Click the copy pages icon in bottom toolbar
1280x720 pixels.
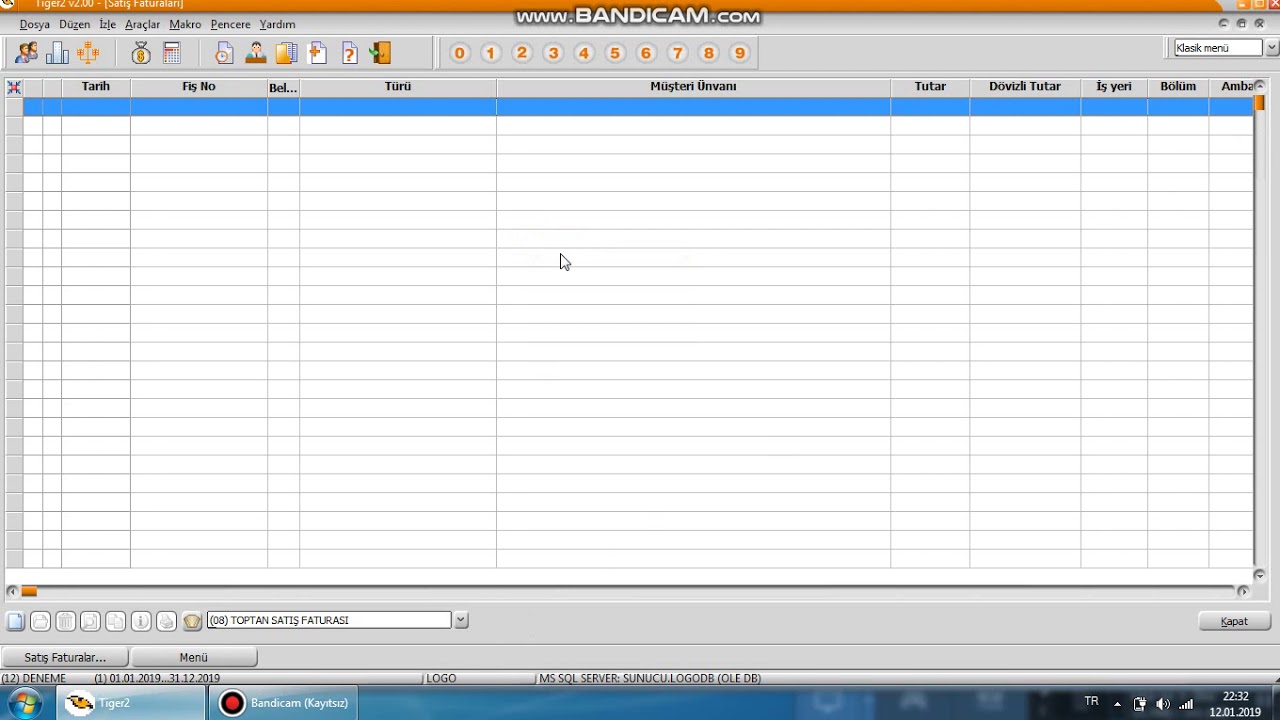coord(115,621)
